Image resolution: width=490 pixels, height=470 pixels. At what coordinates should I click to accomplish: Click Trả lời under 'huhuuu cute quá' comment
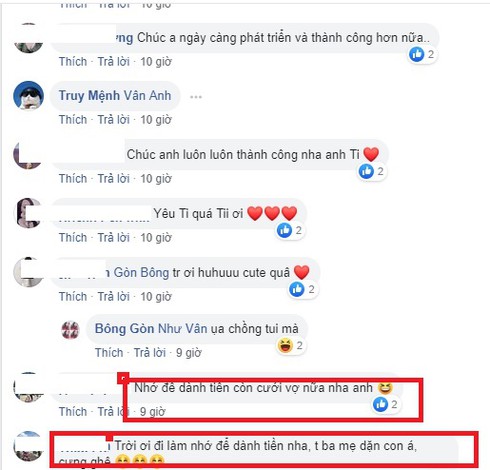click(x=114, y=296)
